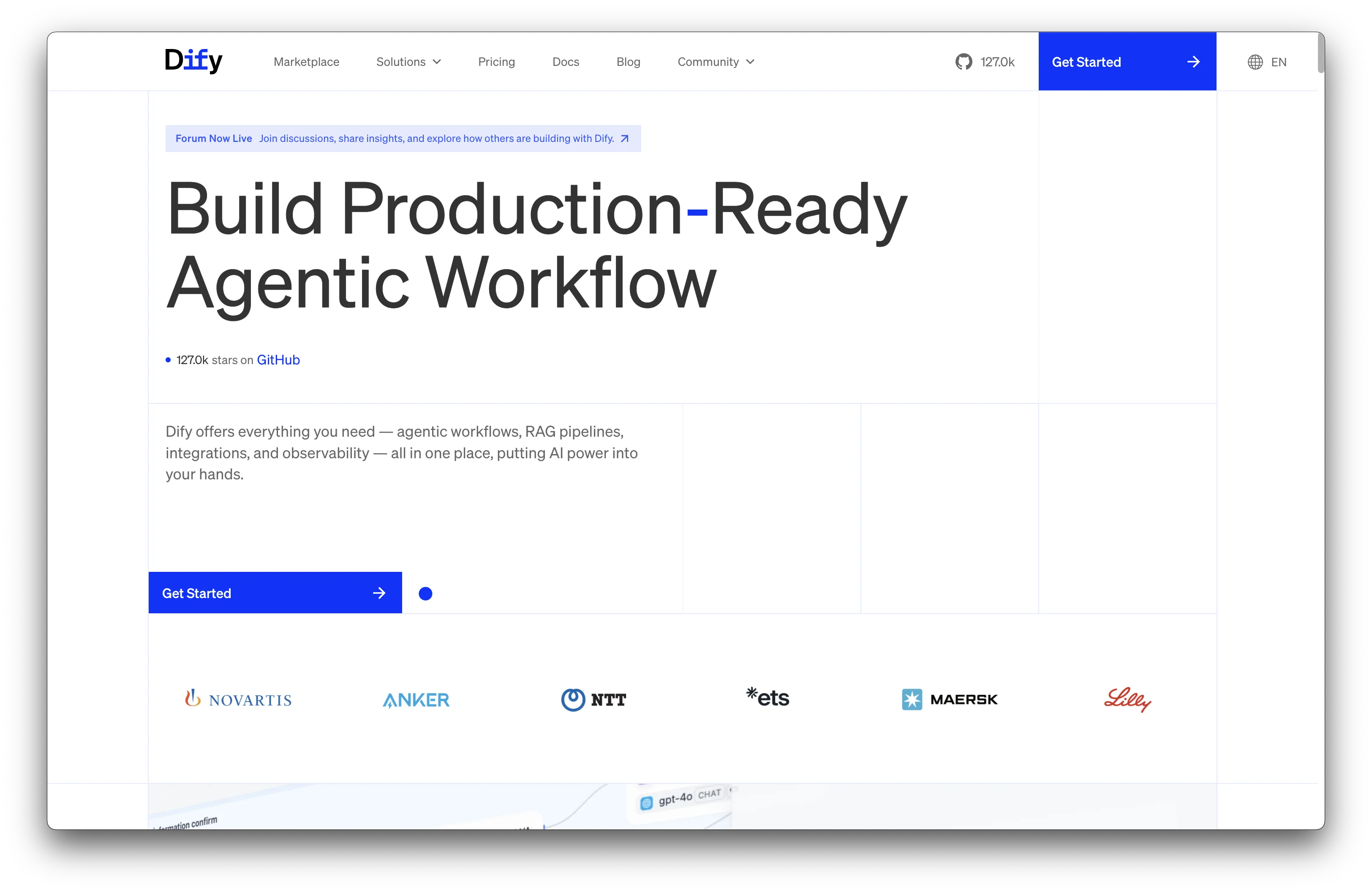
Task: Open external arrow on Forum Now Live banner
Action: 624,139
